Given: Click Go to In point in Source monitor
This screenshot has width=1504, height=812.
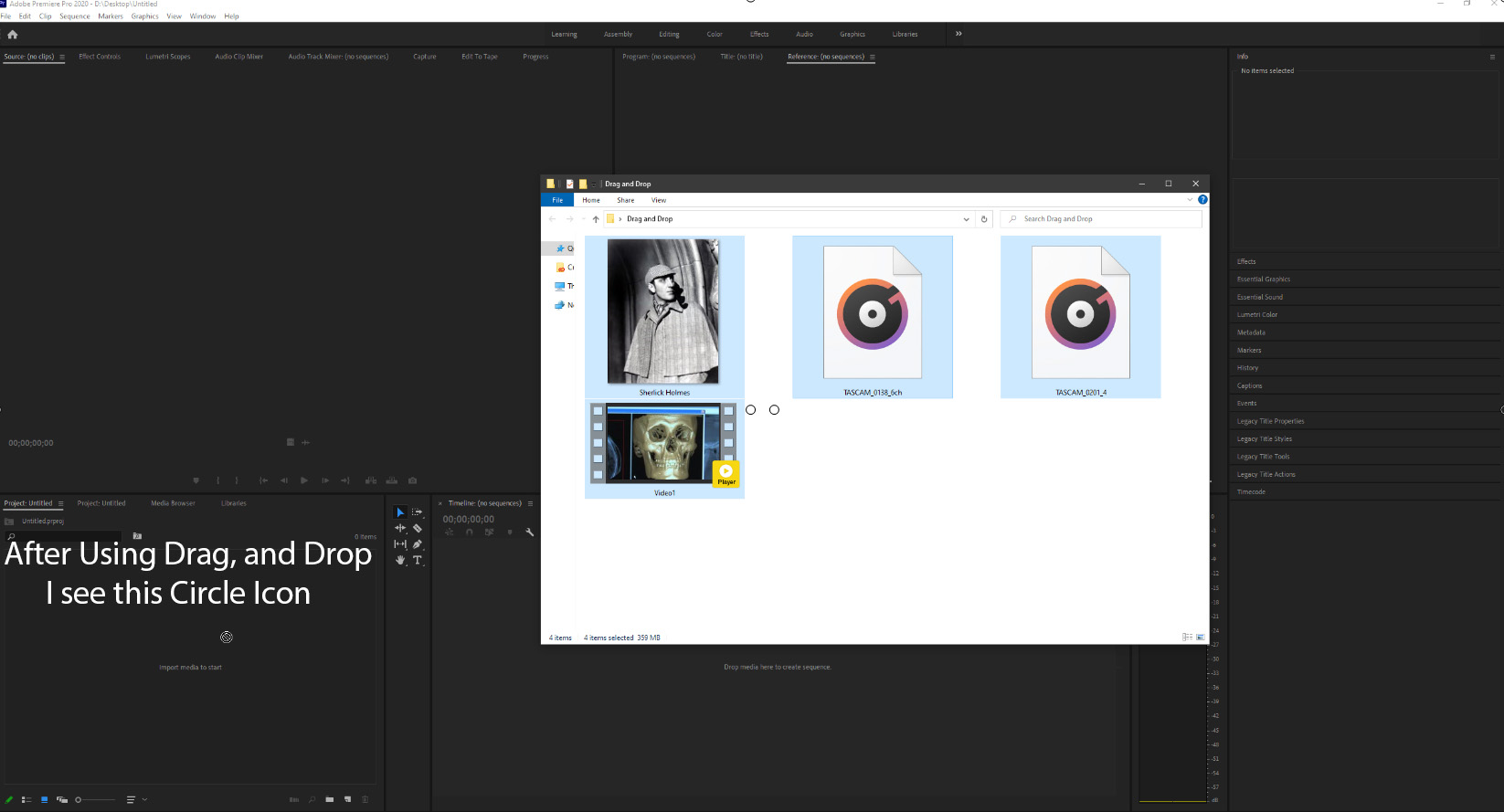Looking at the screenshot, I should tap(263, 480).
